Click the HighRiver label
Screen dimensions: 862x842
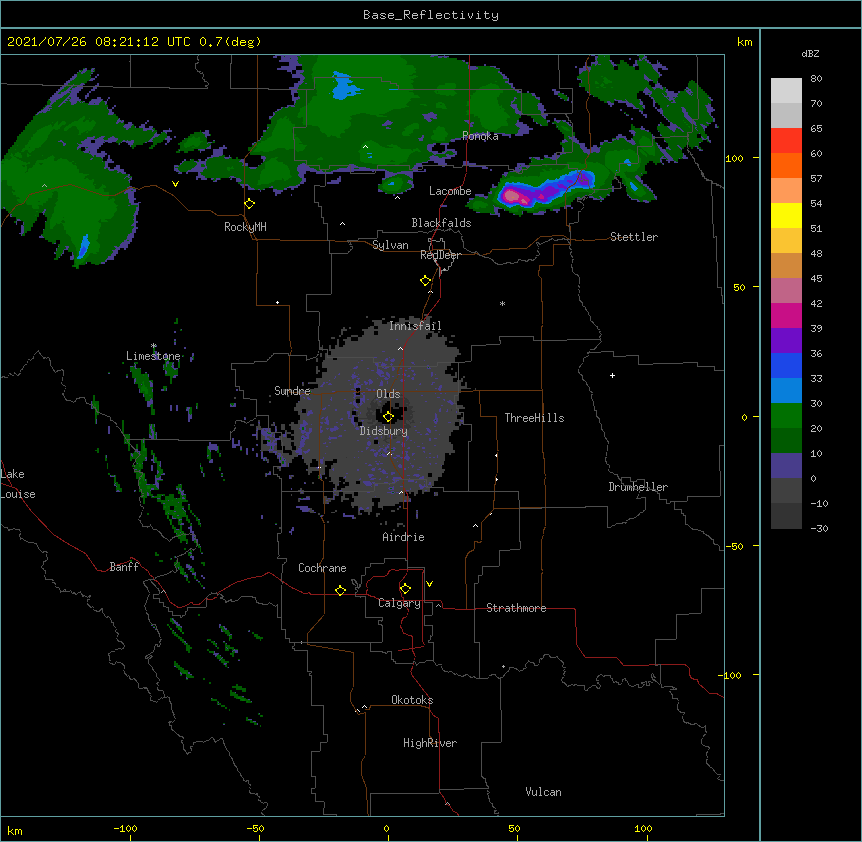click(x=430, y=743)
